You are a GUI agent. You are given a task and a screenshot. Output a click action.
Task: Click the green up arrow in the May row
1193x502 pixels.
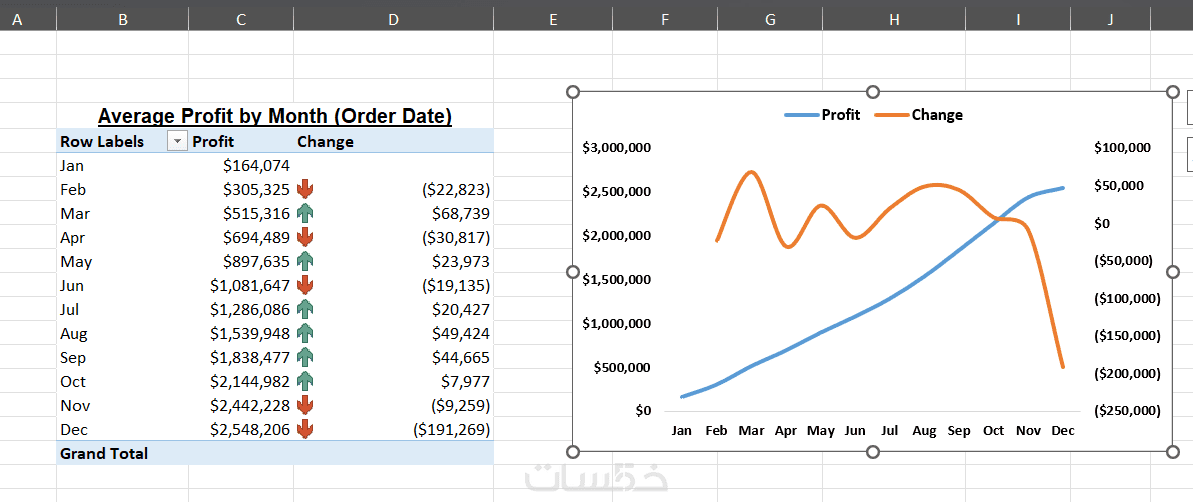point(306,262)
